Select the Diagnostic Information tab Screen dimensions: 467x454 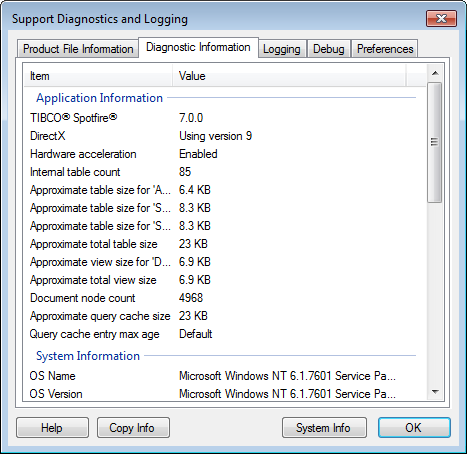point(198,47)
